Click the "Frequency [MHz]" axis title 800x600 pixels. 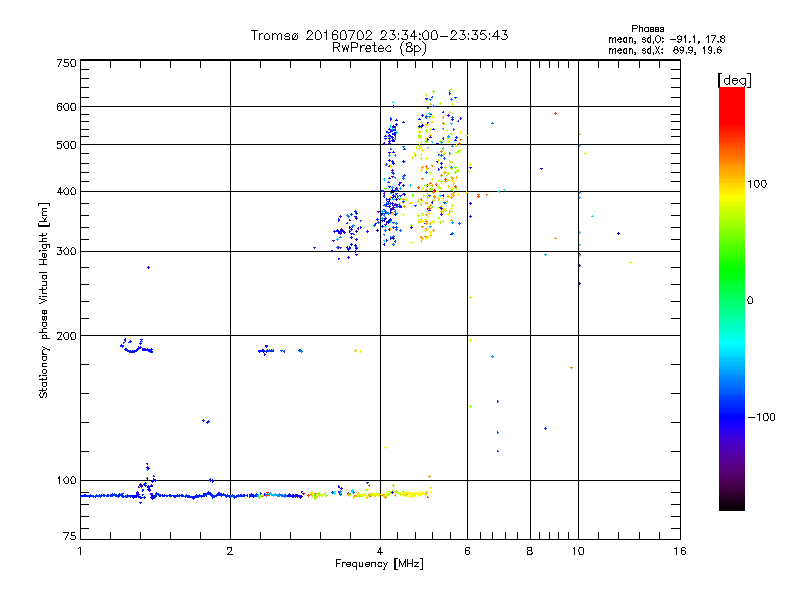(x=379, y=564)
